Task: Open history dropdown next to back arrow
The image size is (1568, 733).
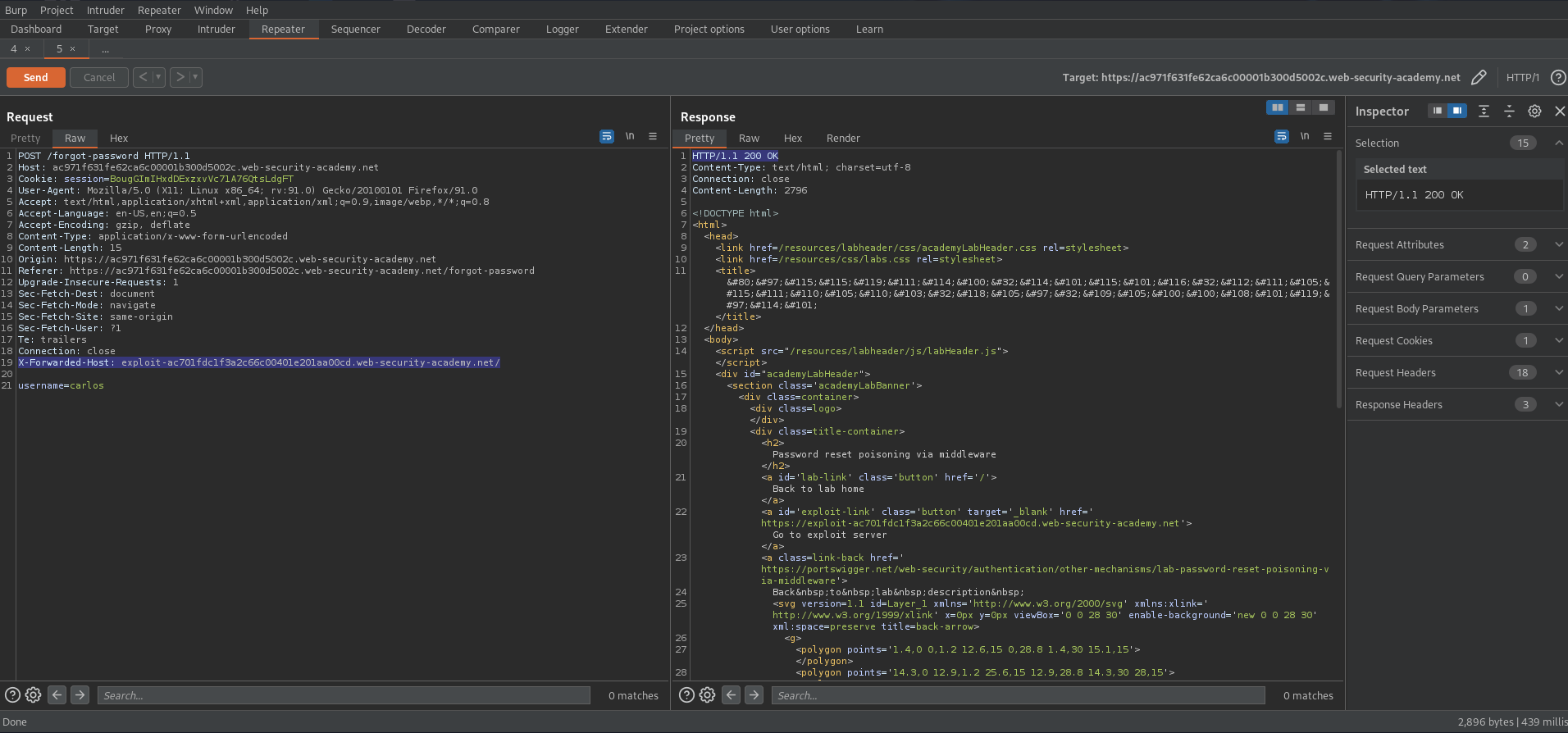Action: tap(159, 77)
